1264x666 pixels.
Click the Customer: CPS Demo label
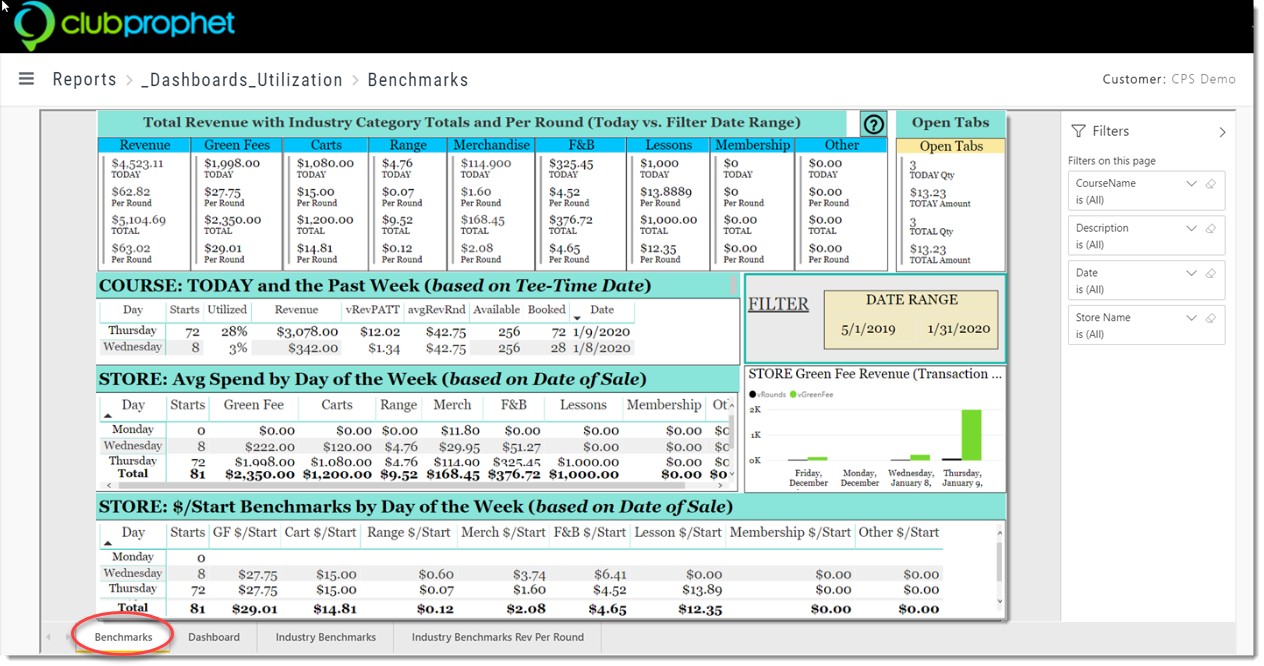pyautogui.click(x=1169, y=79)
